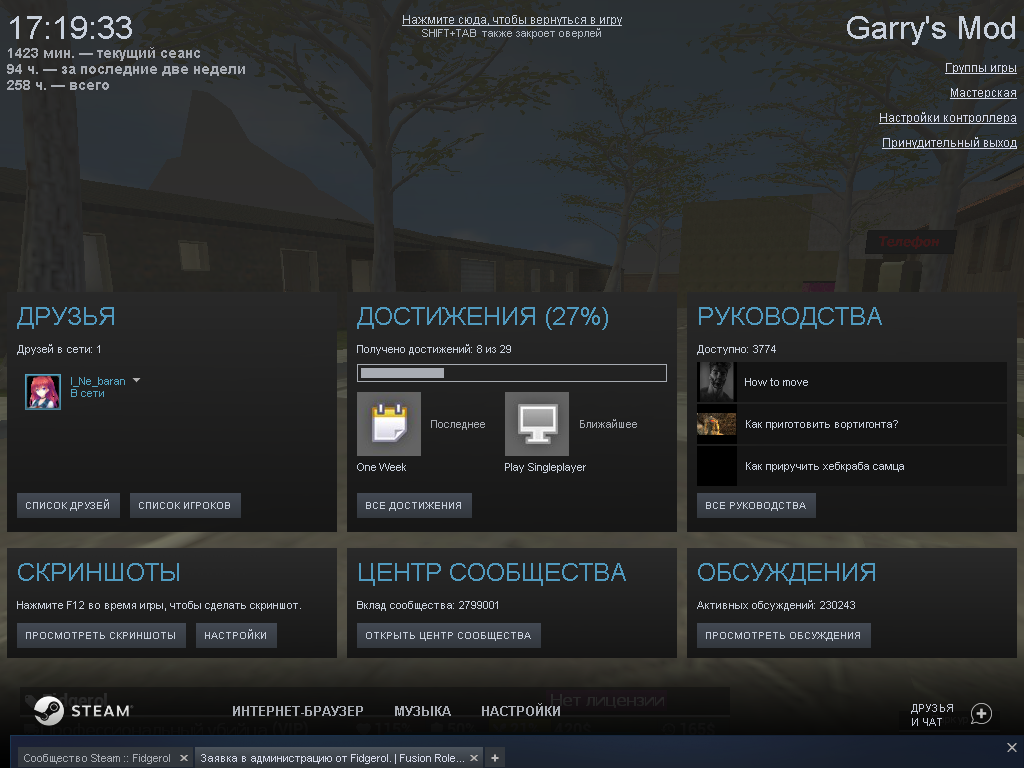Viewport: 1024px width, 768px height.
Task: Open ВСЕ ДОСТИЖЕНИЯ button
Action: pyautogui.click(x=413, y=505)
